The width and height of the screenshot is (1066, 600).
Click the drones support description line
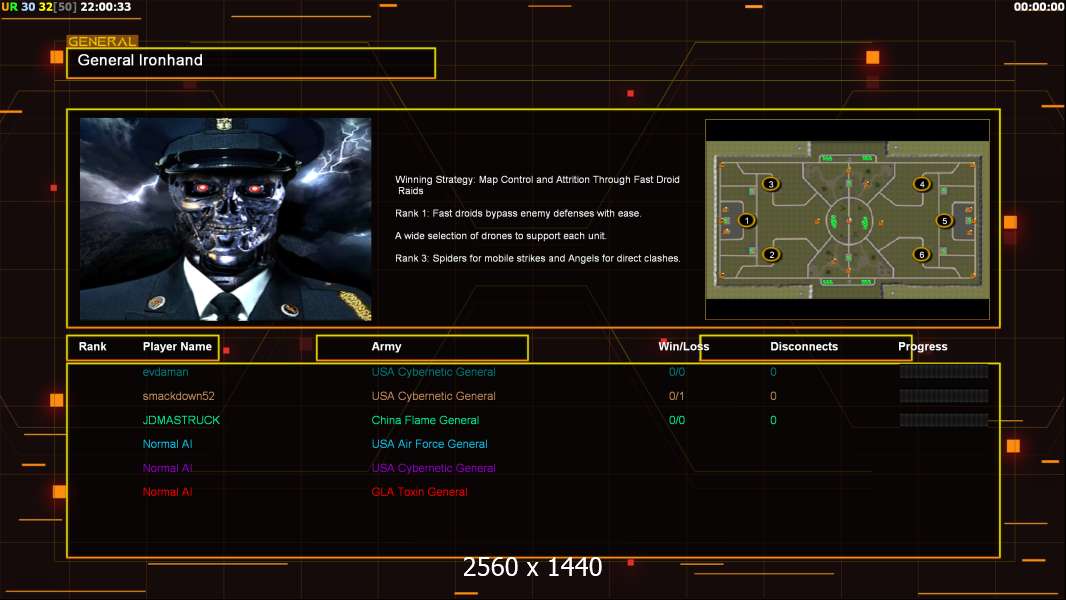[500, 236]
